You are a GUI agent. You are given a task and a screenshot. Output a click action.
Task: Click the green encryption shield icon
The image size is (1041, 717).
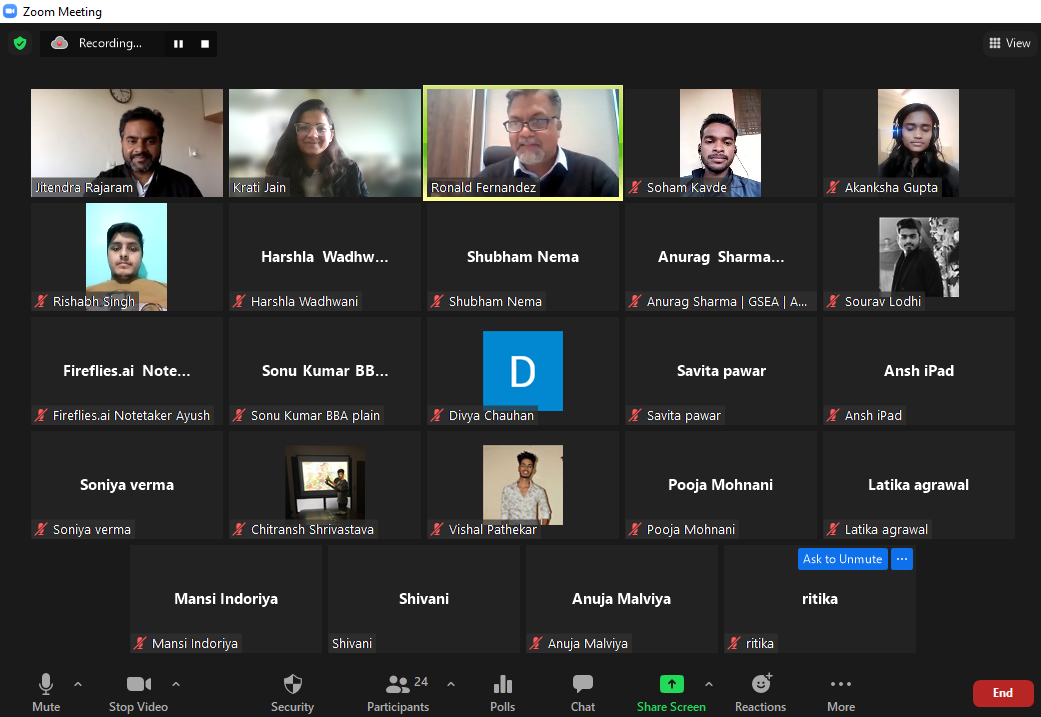point(19,43)
